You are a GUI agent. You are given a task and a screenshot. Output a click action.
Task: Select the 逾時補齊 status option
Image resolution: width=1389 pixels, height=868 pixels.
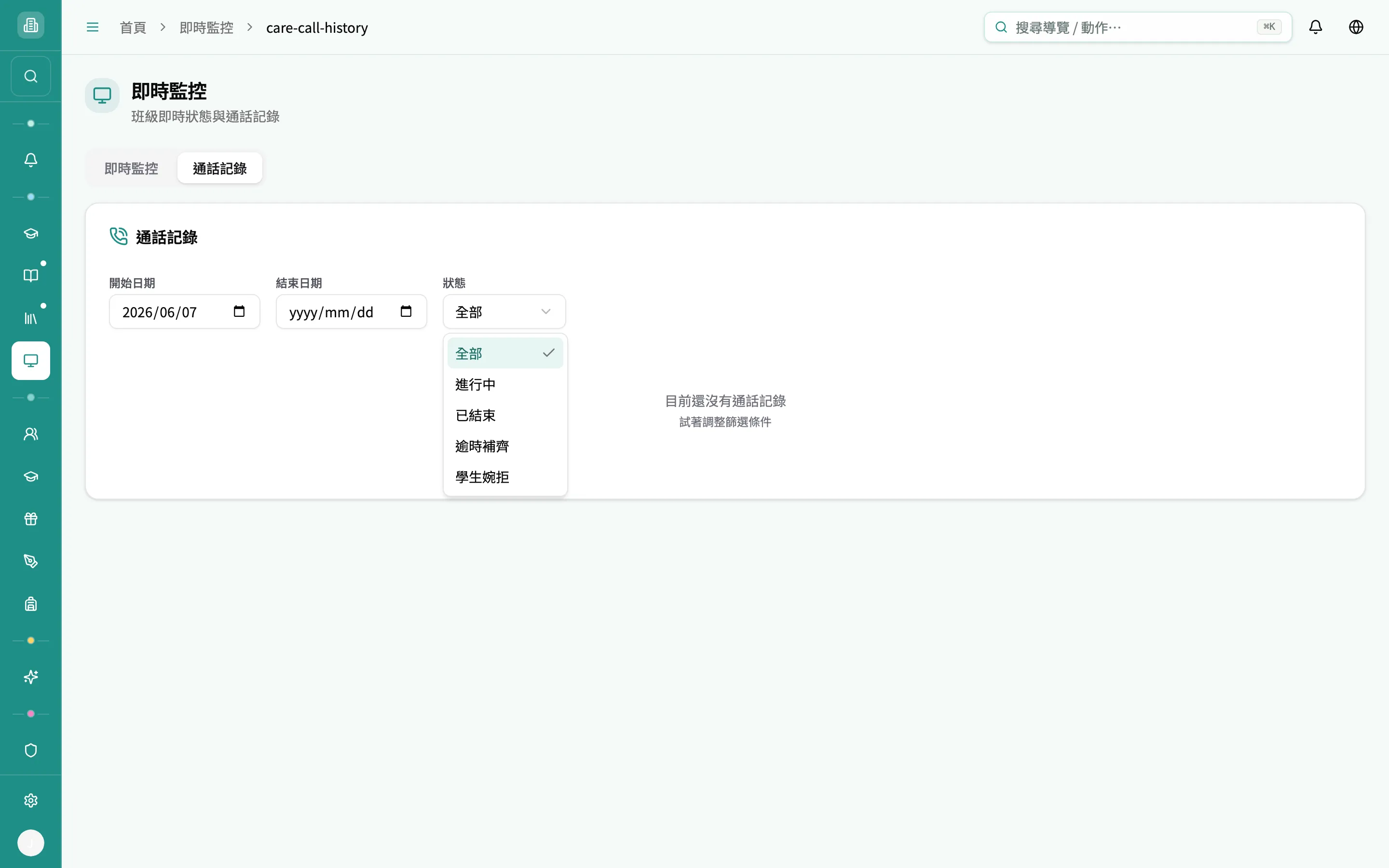[505, 446]
